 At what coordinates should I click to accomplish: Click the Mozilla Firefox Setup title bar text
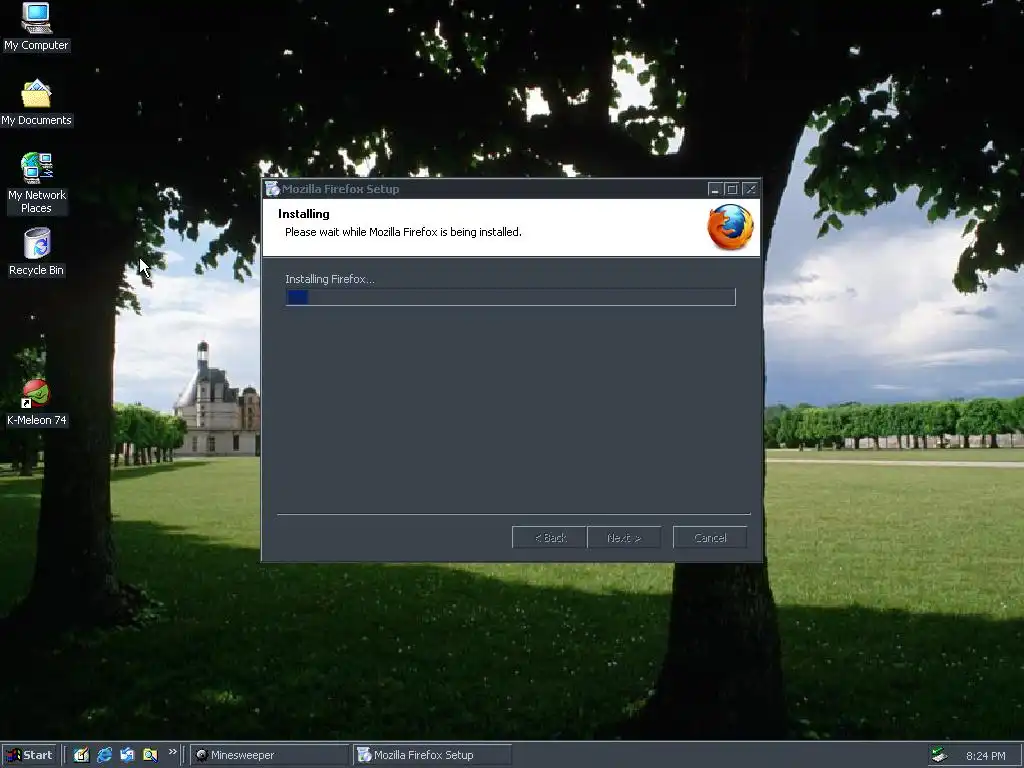point(340,189)
